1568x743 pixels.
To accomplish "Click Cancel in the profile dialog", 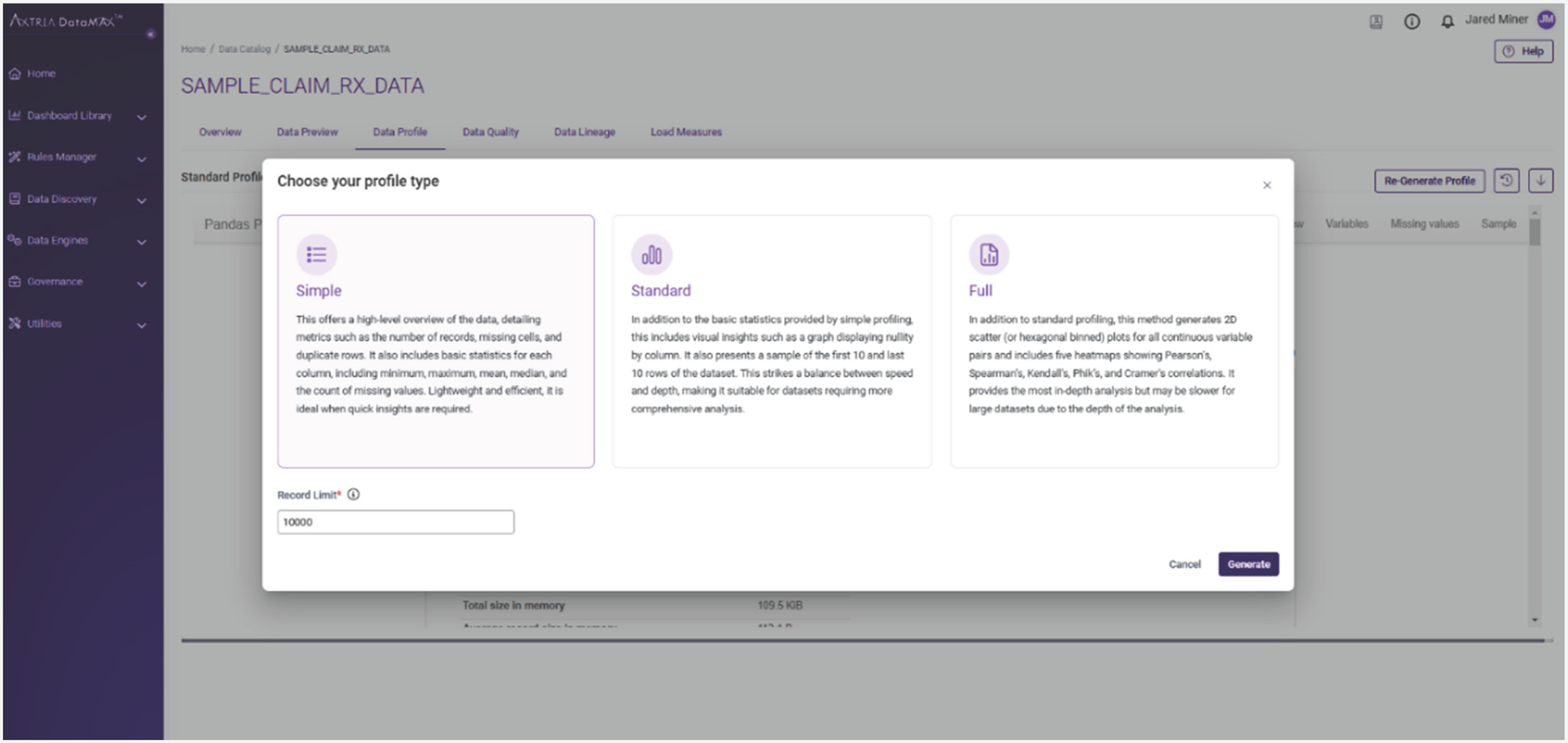I will 1184,564.
